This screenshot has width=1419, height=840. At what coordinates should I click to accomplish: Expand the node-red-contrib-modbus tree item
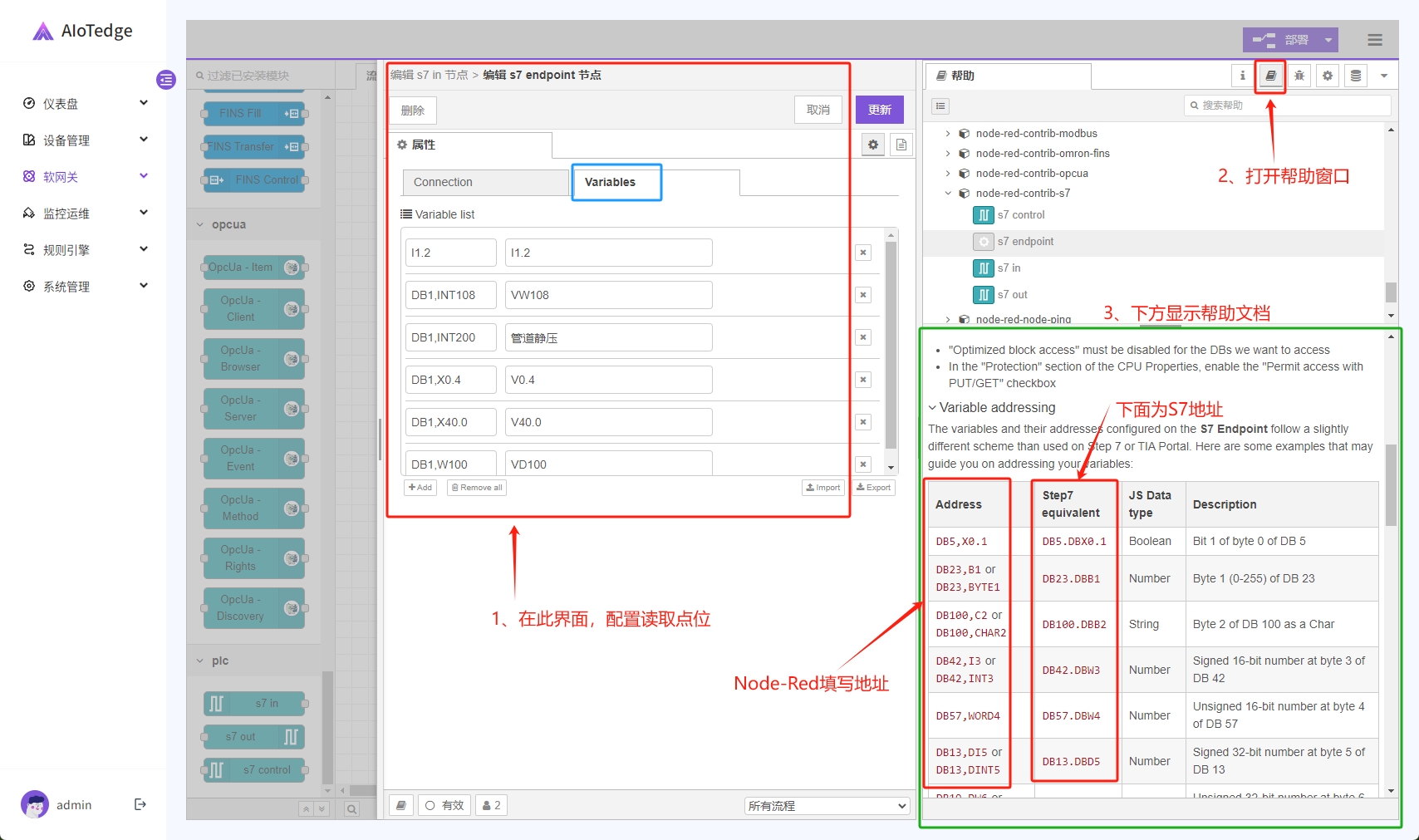click(x=948, y=134)
